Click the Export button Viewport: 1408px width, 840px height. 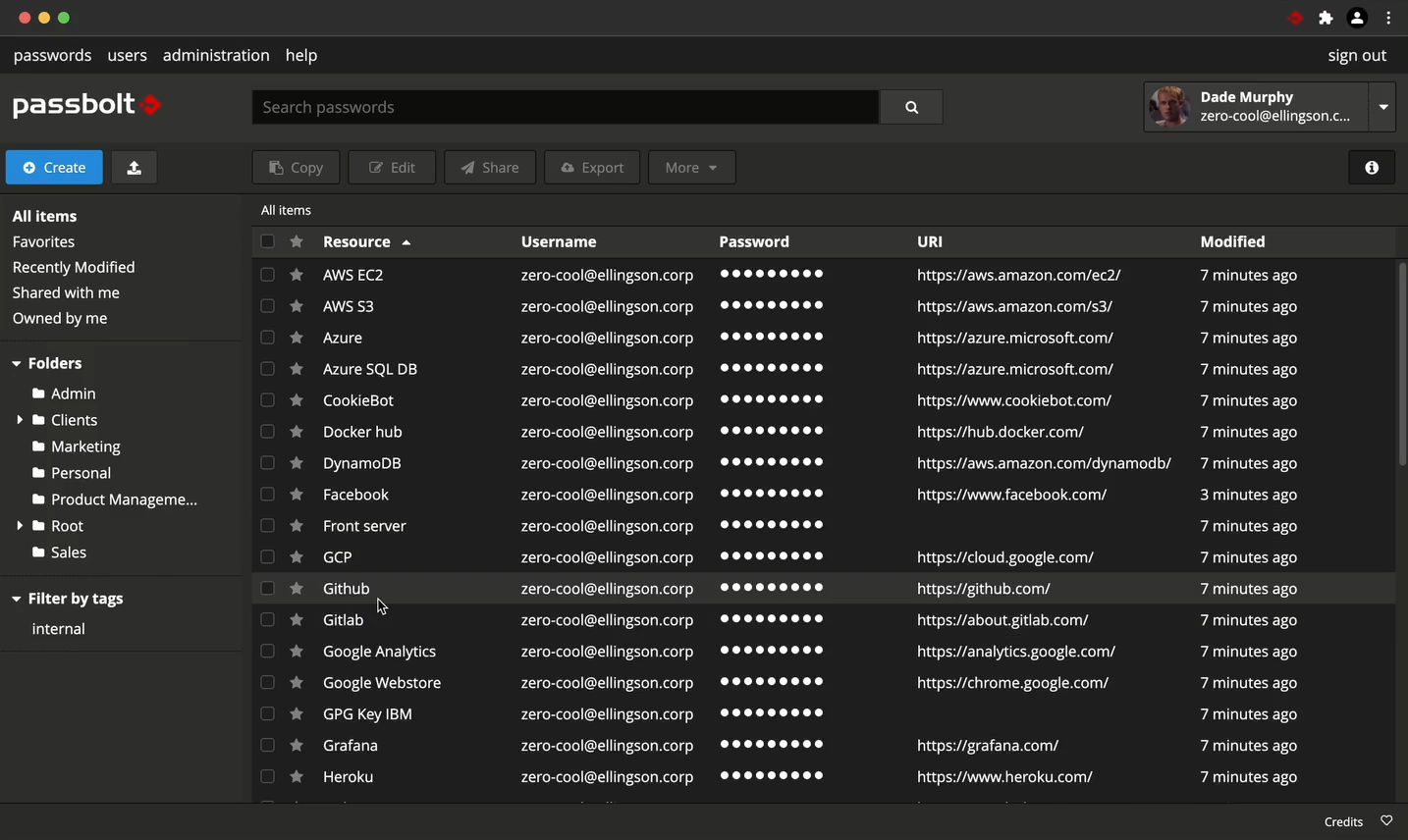point(592,168)
